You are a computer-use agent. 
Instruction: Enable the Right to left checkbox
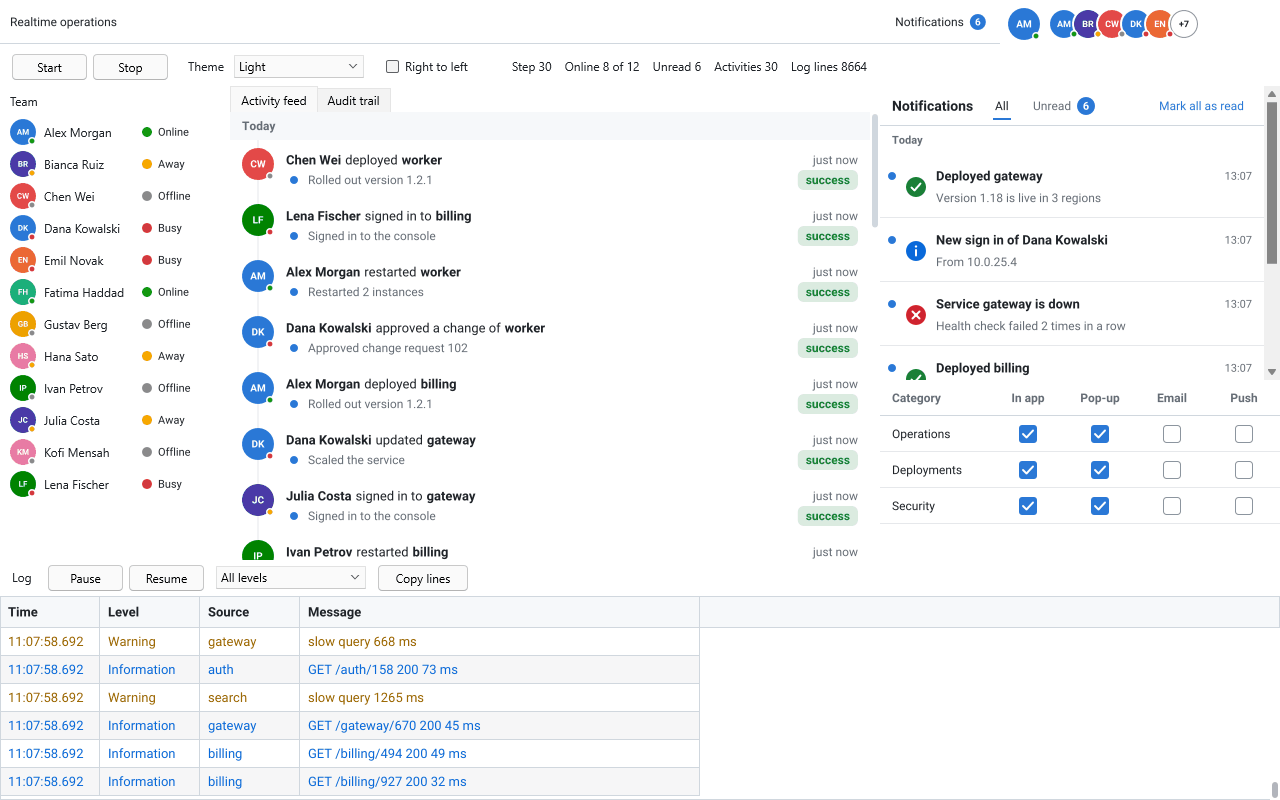pos(393,67)
